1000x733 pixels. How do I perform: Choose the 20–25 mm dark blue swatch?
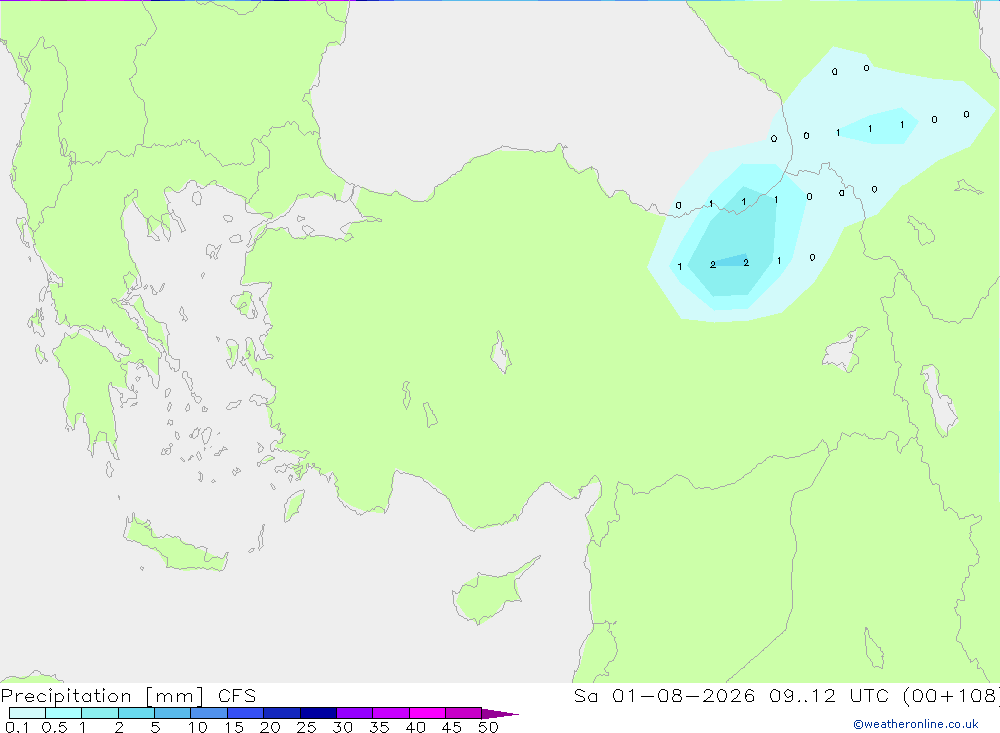point(282,713)
